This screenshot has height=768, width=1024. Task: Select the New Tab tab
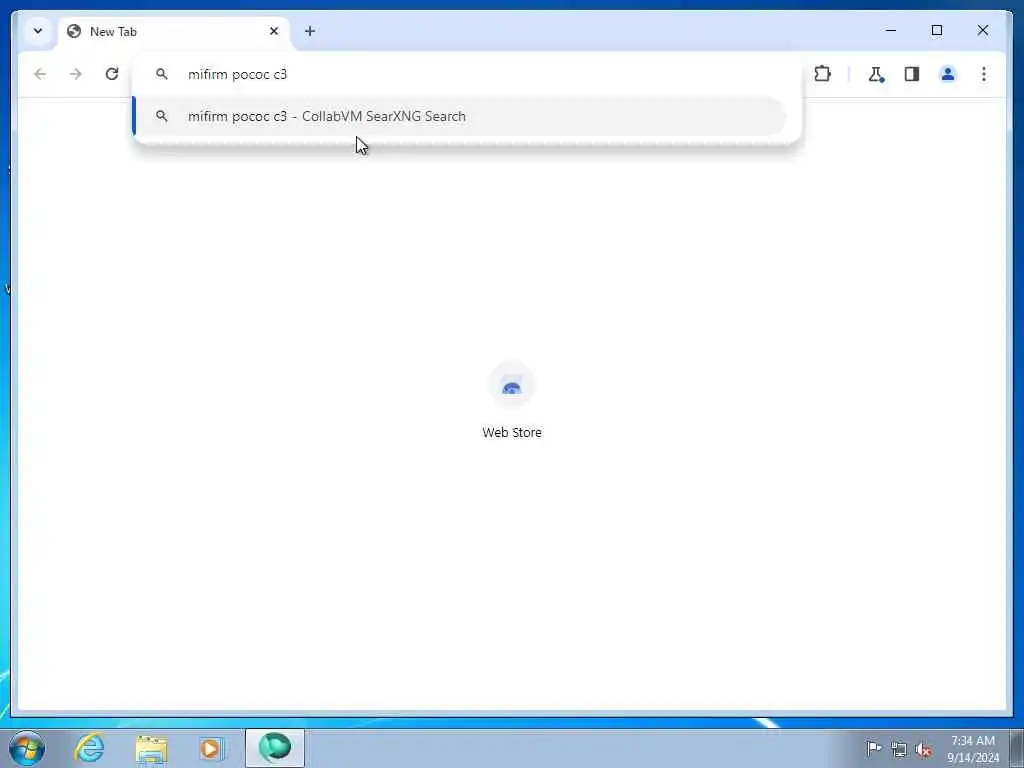tap(174, 31)
